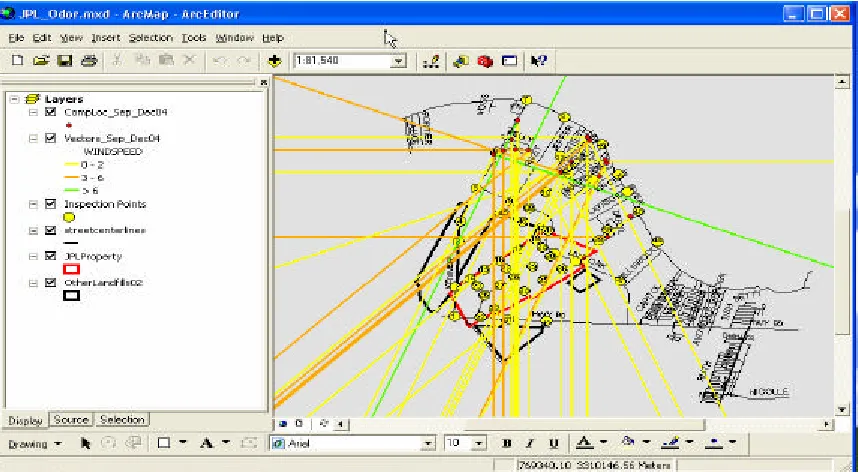Open the Insert menu

point(106,38)
